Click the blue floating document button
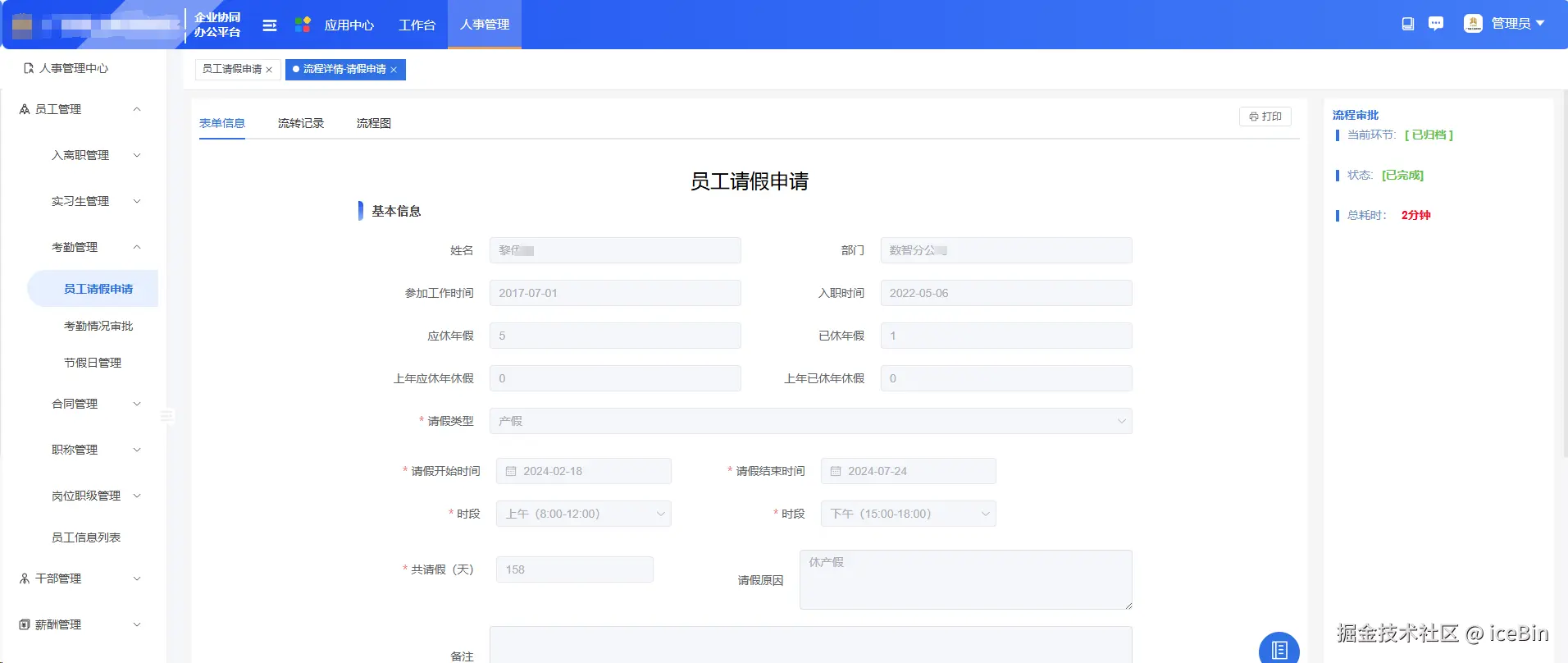The height and width of the screenshot is (663, 1568). pyautogui.click(x=1279, y=650)
